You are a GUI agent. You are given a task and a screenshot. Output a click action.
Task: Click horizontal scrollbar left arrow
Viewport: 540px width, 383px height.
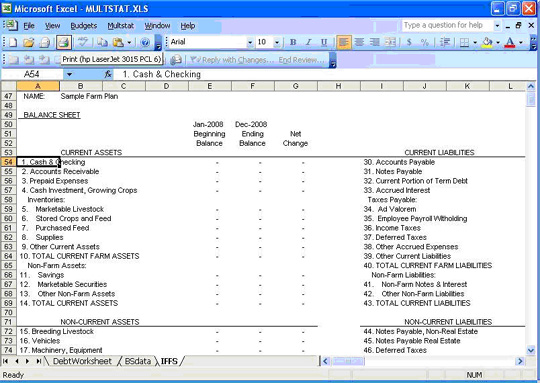(325, 361)
